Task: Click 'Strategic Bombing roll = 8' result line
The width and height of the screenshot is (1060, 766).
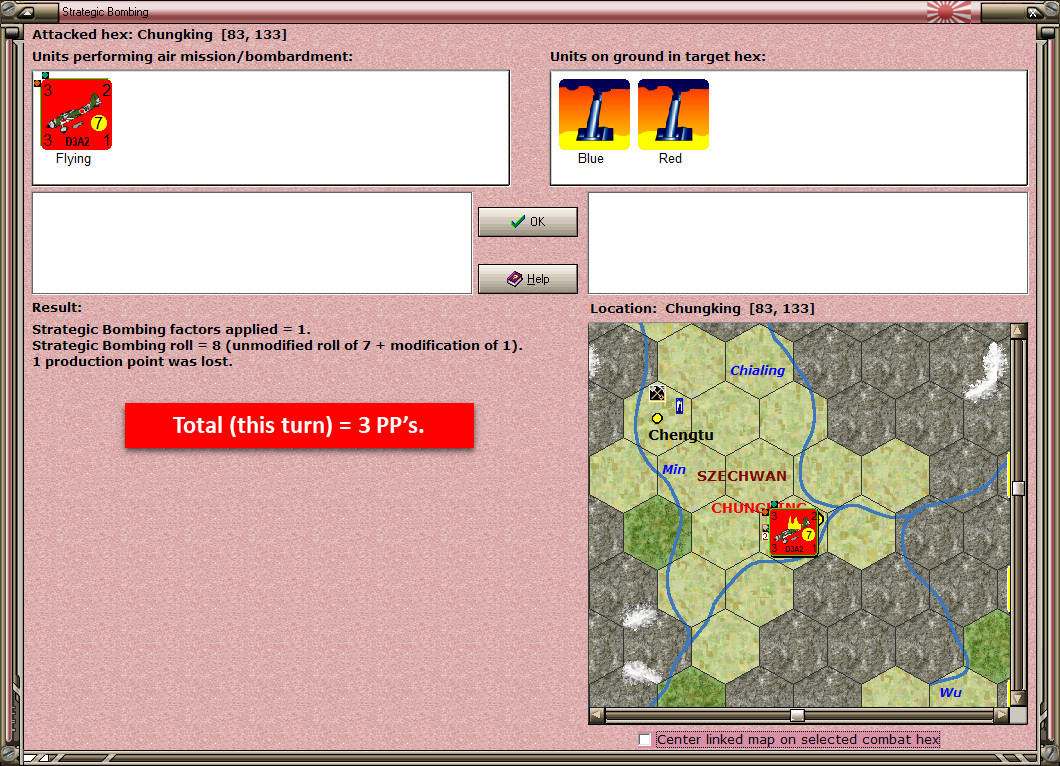Action: [277, 345]
